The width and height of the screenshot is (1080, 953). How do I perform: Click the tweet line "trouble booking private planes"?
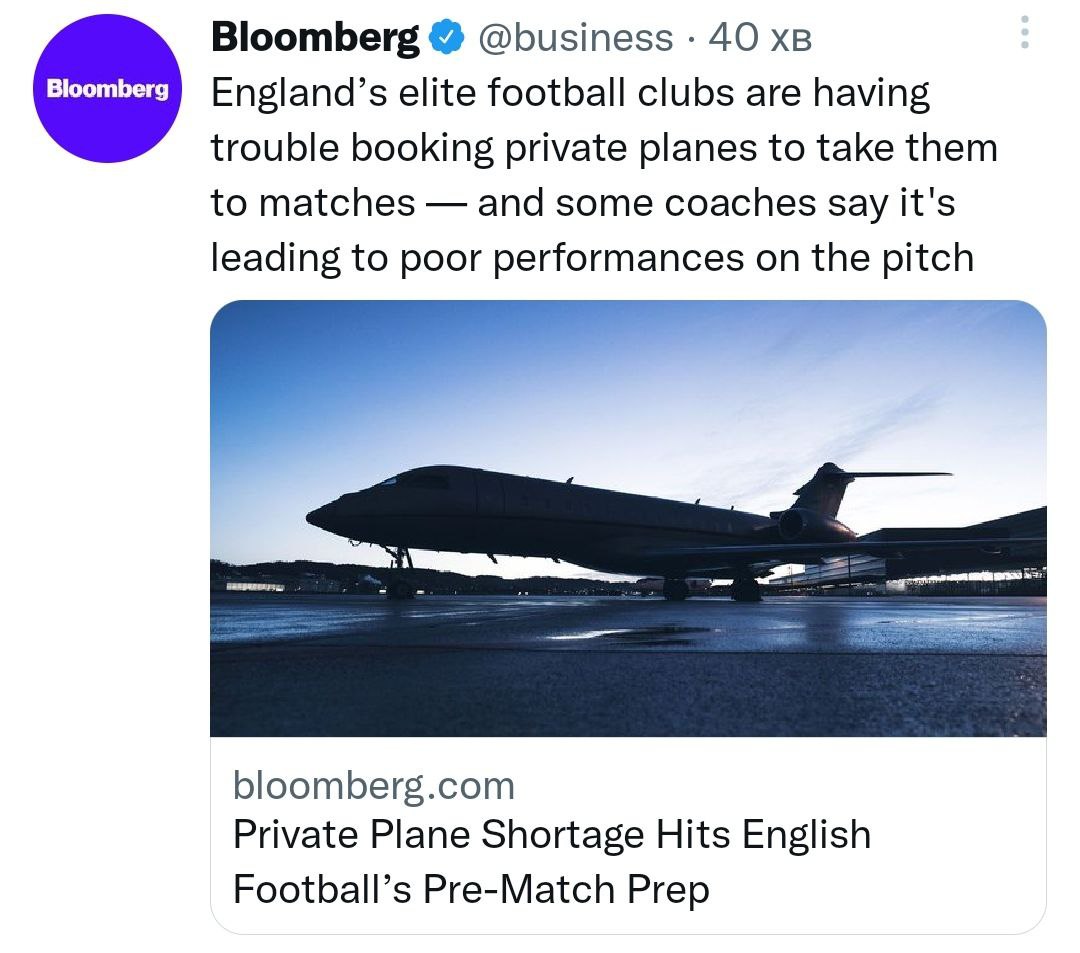tap(604, 148)
